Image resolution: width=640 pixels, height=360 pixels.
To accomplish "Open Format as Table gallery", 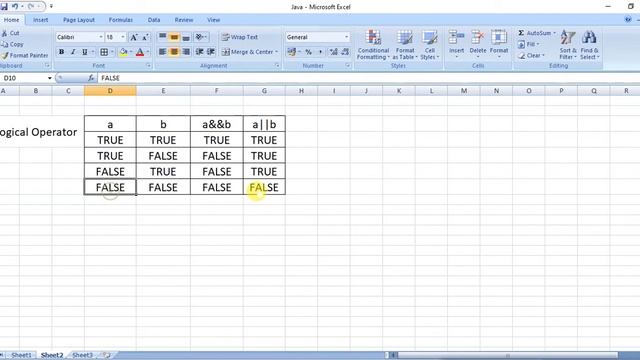I will [405, 44].
